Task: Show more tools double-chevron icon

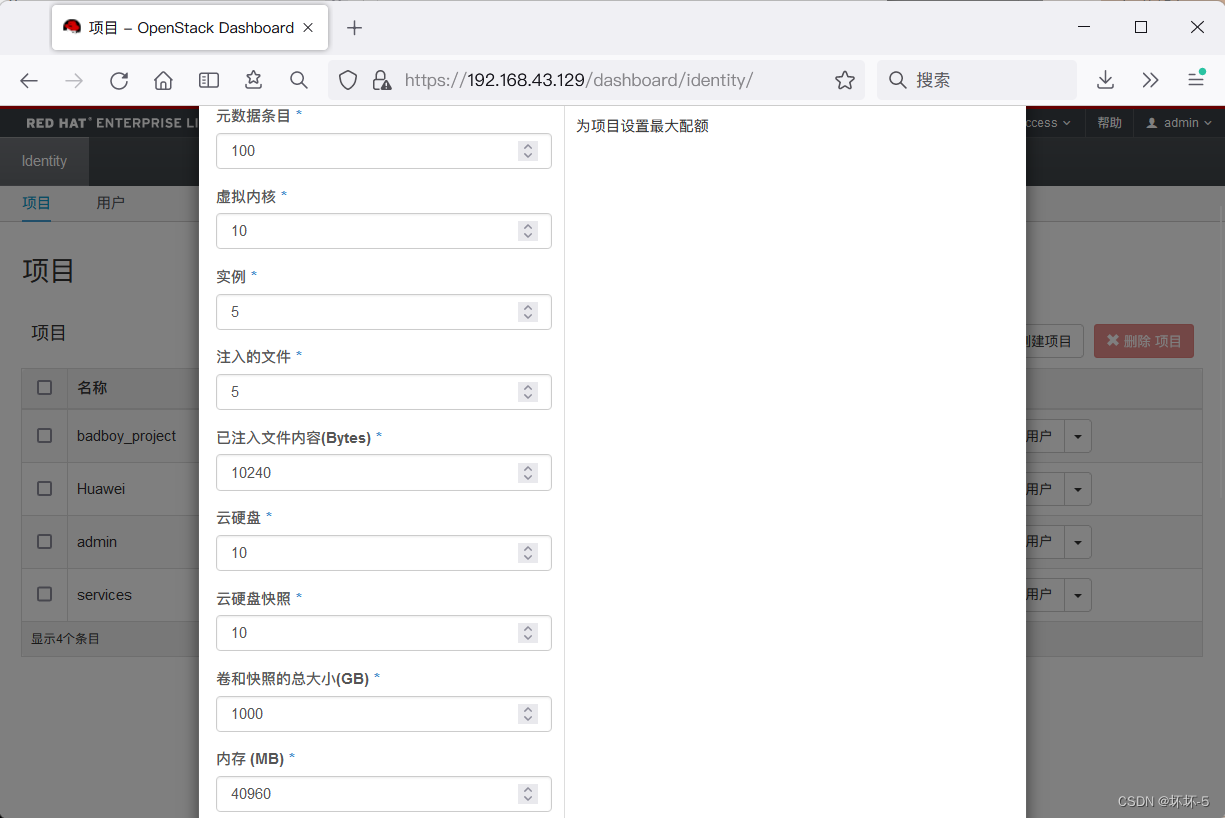Action: click(1150, 80)
